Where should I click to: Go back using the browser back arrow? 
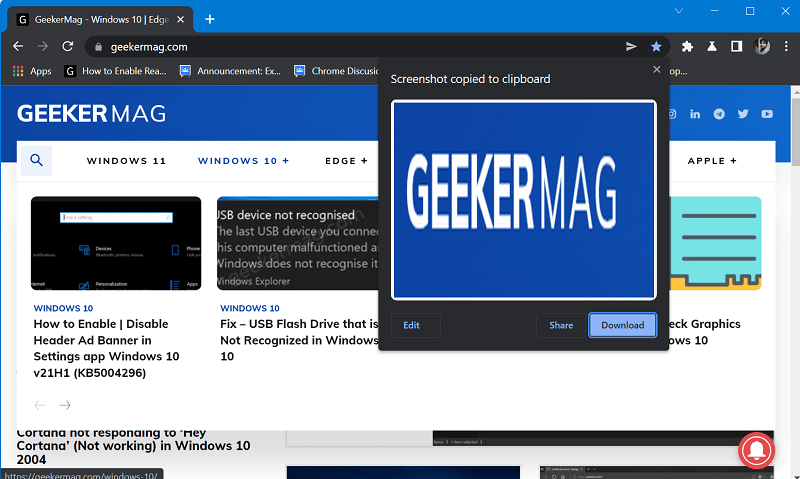[18, 46]
